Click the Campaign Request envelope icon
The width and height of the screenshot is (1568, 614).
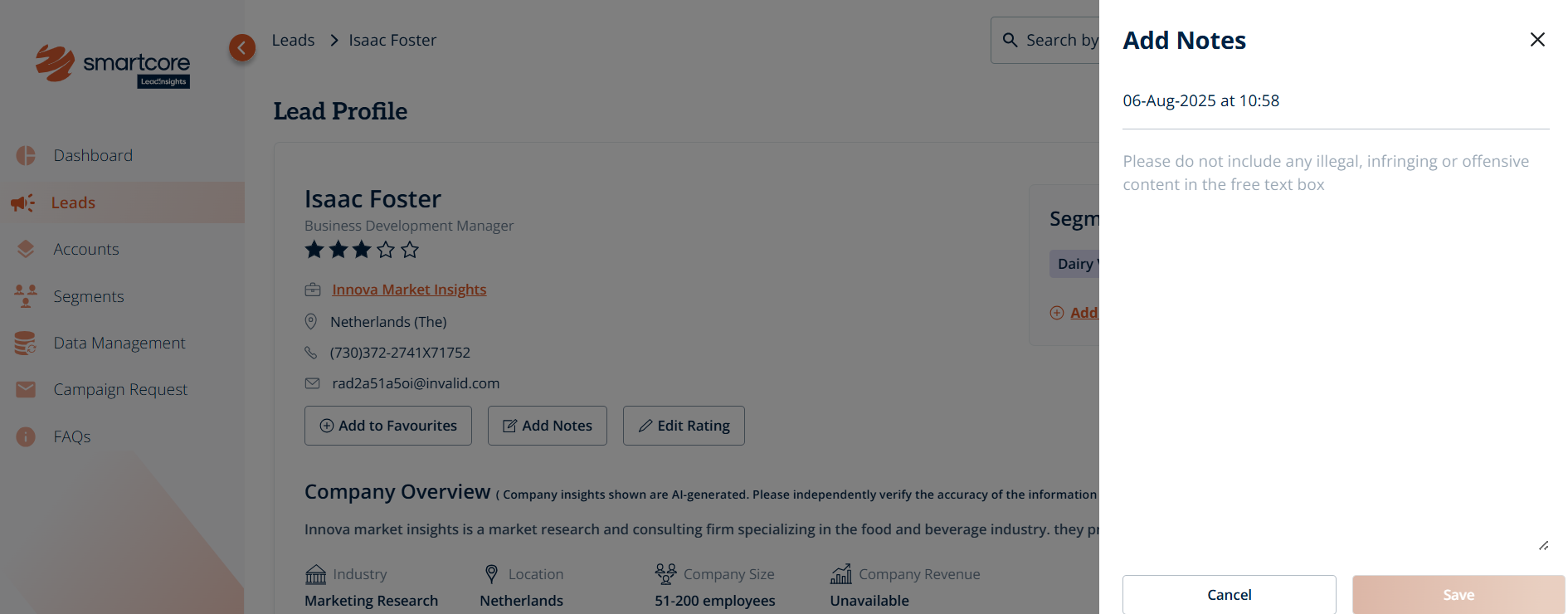click(26, 389)
